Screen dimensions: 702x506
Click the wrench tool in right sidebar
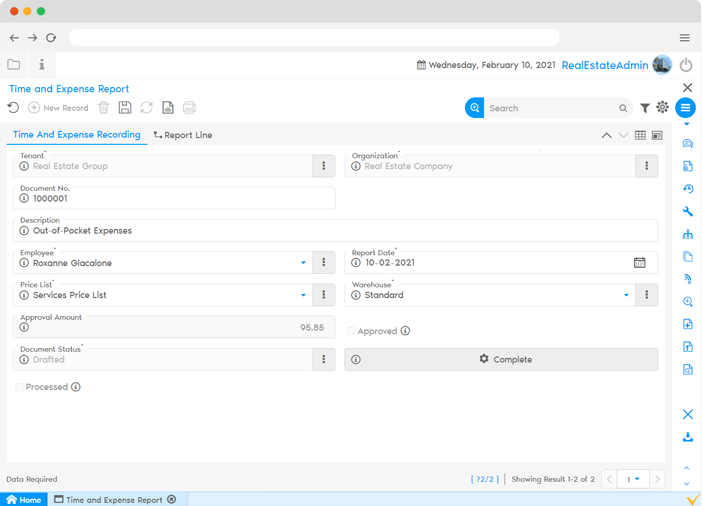pyautogui.click(x=687, y=212)
